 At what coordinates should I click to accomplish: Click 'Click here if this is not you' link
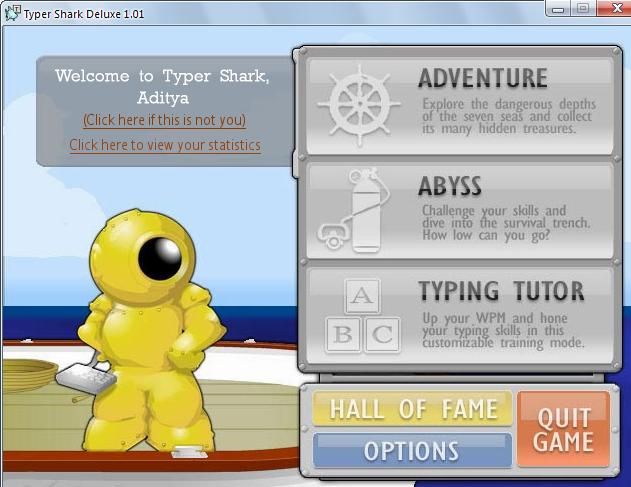[165, 120]
